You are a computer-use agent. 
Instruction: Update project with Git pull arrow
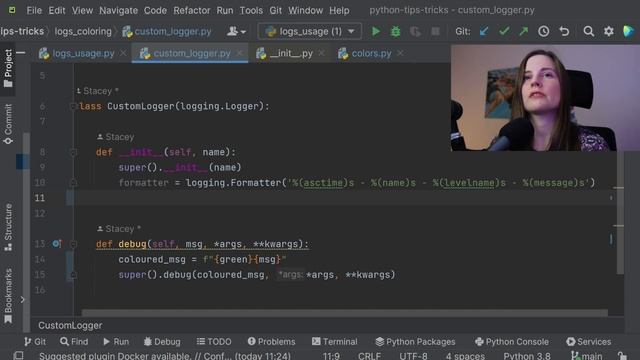484,31
